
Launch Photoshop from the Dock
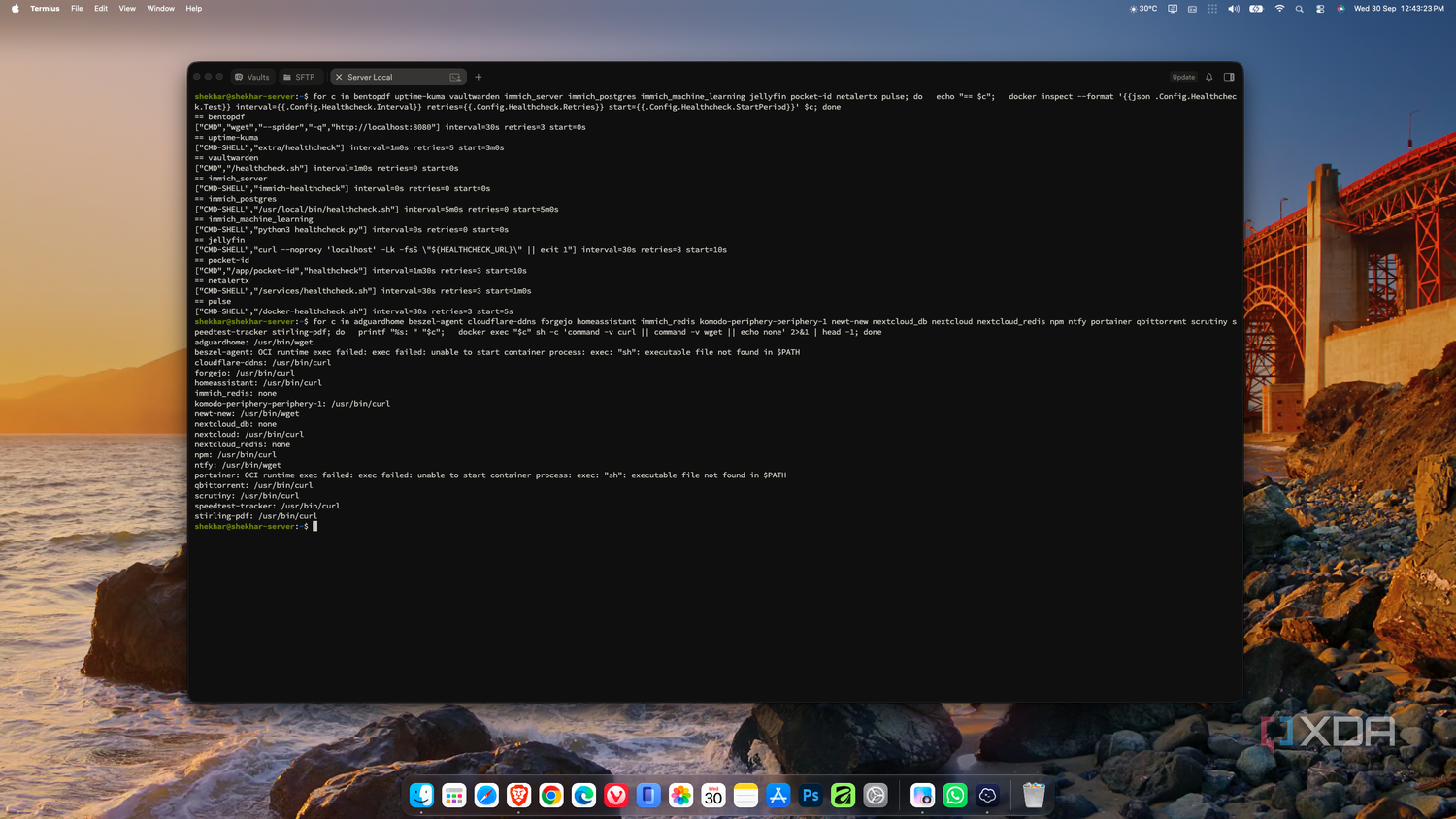click(x=811, y=796)
